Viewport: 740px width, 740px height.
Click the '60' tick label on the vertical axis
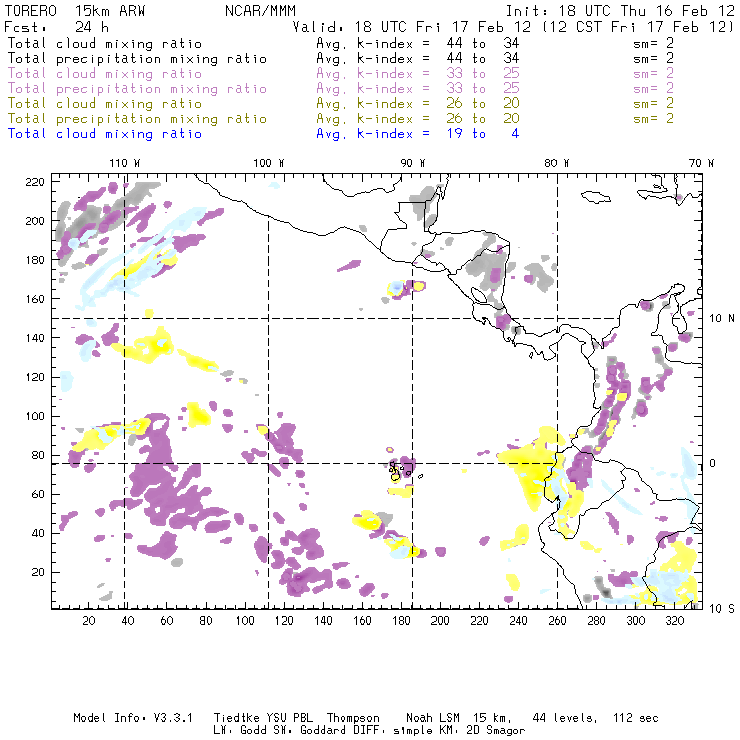tap(38, 495)
